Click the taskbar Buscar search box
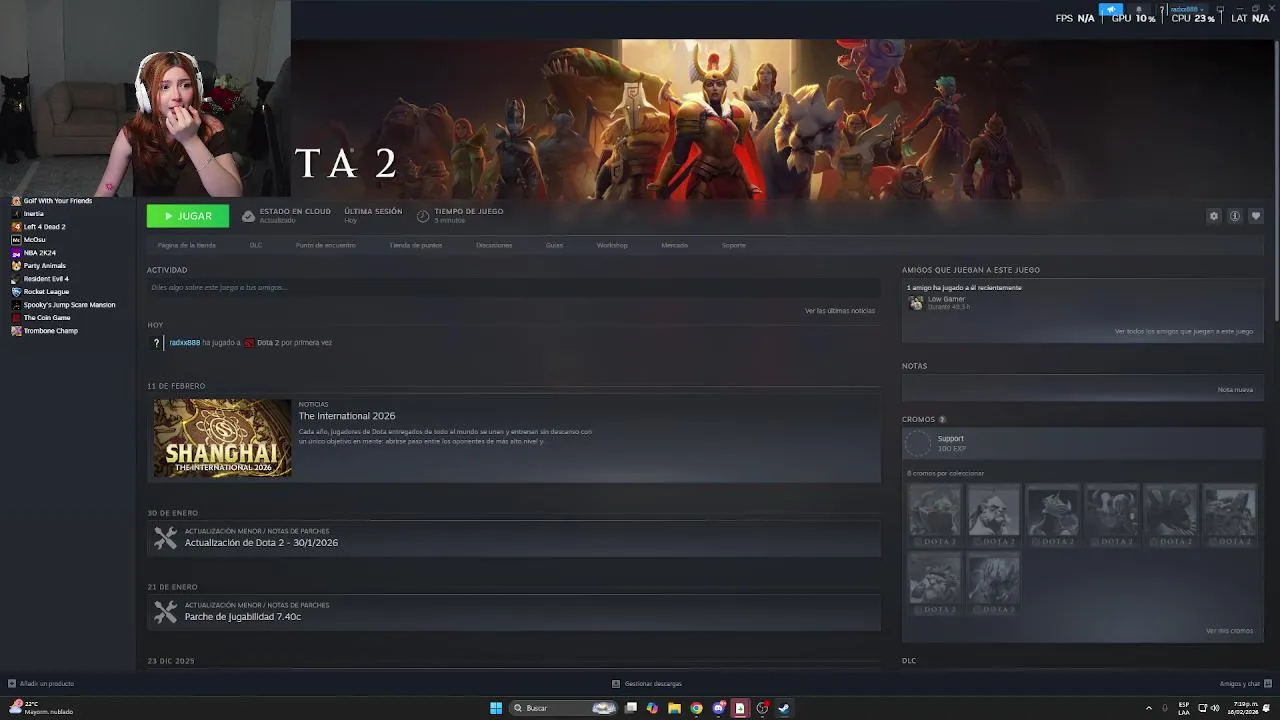Screen dimensions: 1280x720 tap(562, 708)
